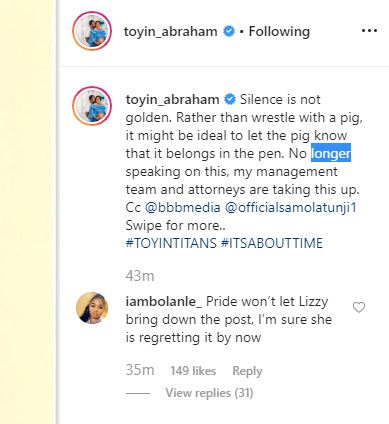Click the 35m comment timestamp
Image resolution: width=389 pixels, height=424 pixels.
pyautogui.click(x=140, y=370)
